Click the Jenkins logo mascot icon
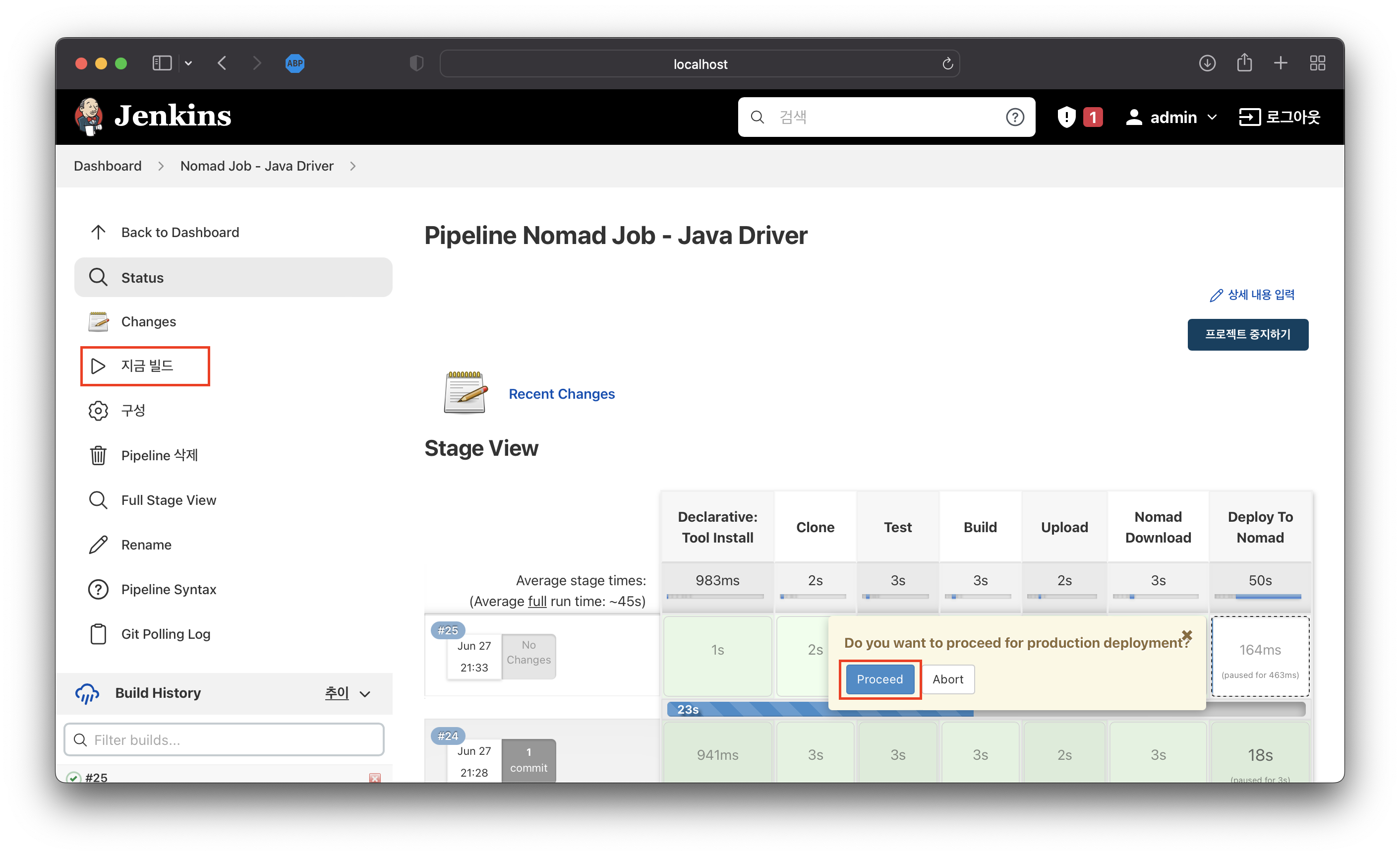 tap(89, 117)
